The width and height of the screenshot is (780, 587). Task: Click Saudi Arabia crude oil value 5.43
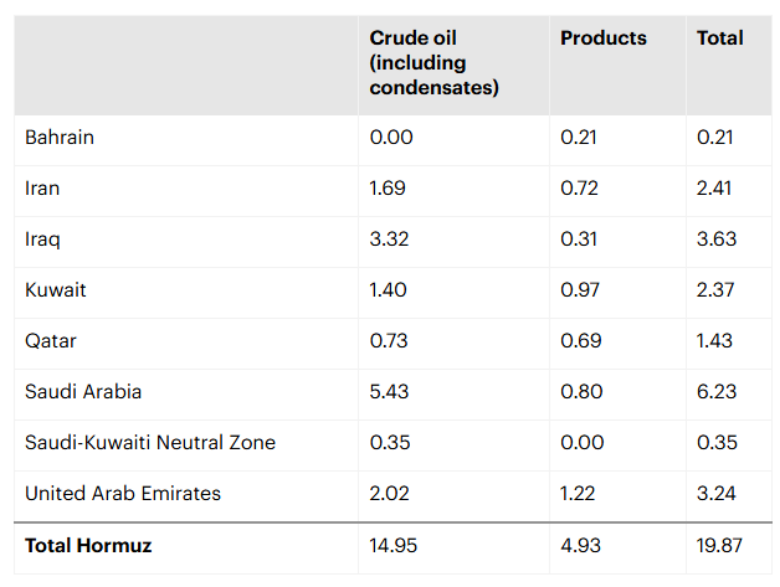tap(389, 392)
